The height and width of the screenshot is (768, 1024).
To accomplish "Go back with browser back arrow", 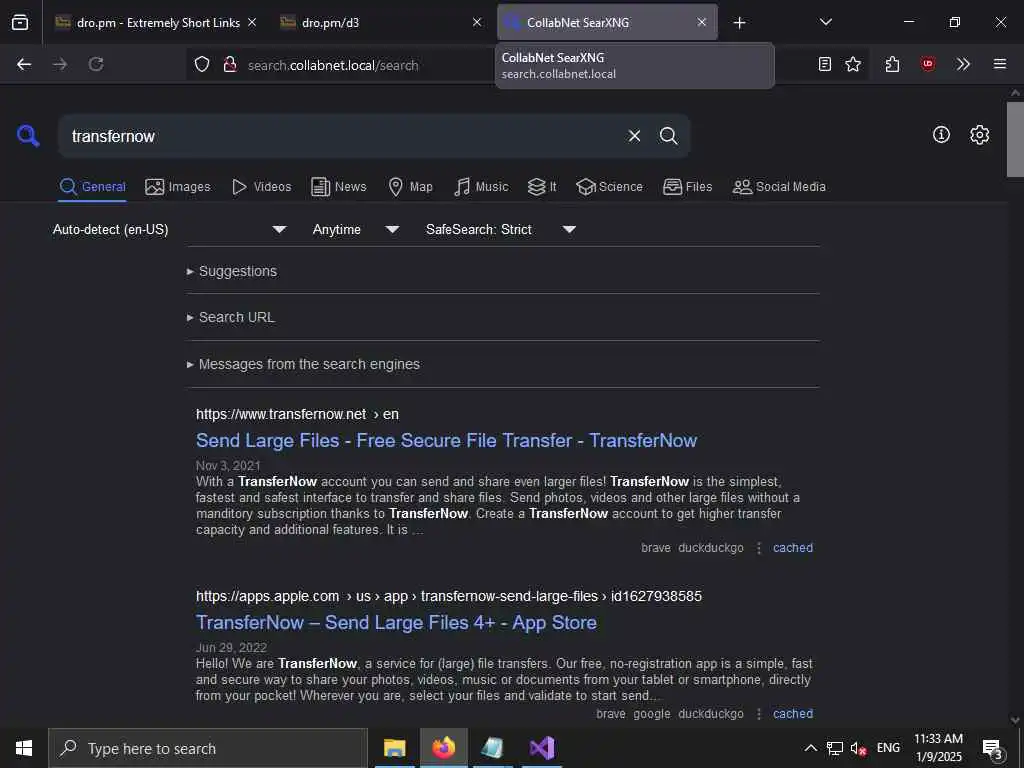I will click(24, 64).
